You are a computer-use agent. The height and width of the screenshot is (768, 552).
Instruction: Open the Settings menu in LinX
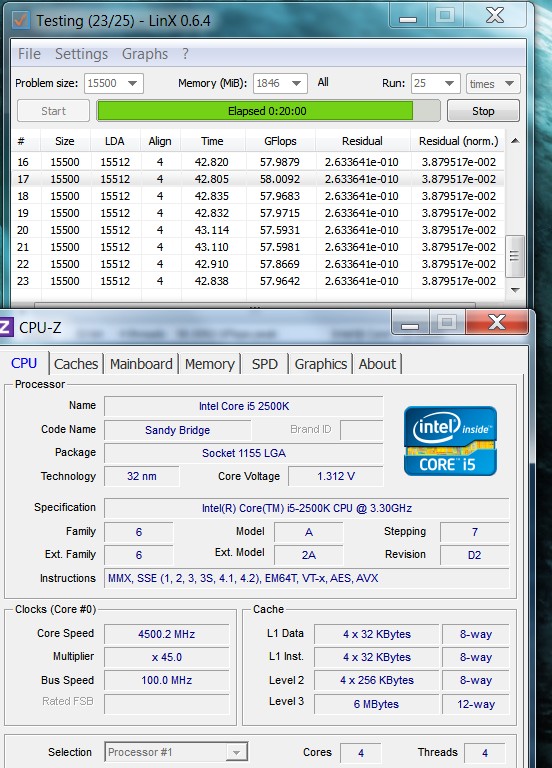tap(81, 54)
